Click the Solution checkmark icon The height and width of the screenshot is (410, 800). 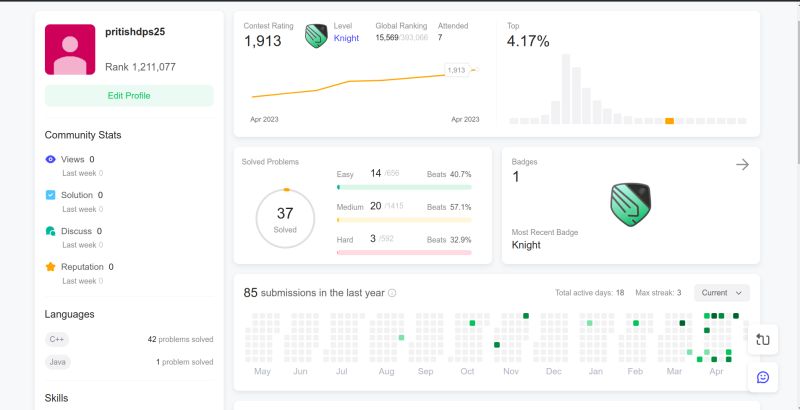[x=51, y=195]
